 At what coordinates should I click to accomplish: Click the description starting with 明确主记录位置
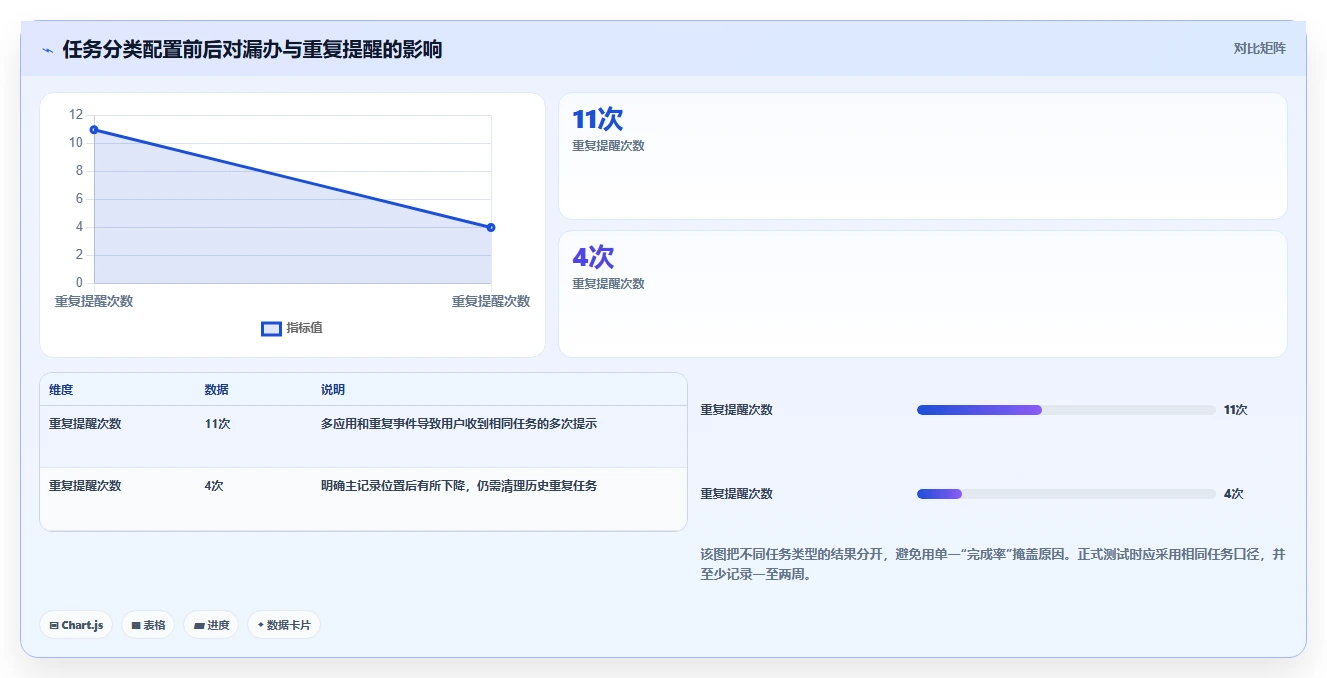pyautogui.click(x=459, y=486)
